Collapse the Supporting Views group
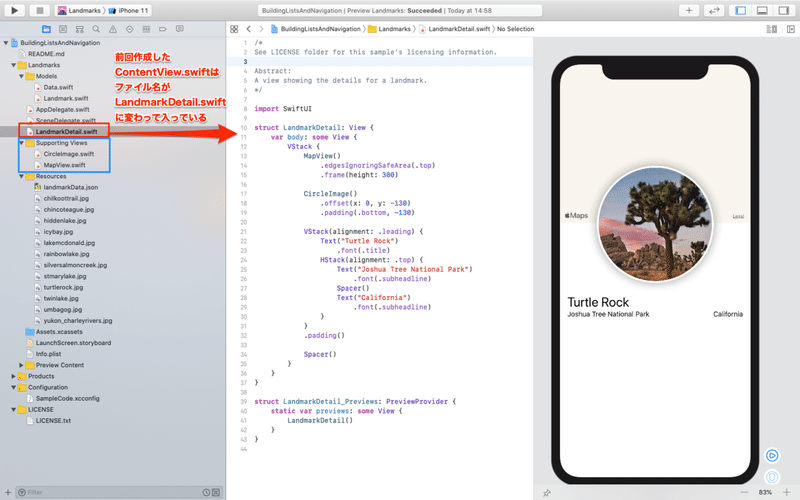 click(21, 143)
